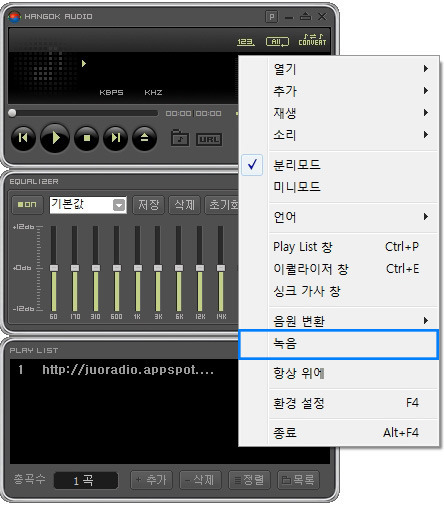Expand the 재생 submenu
The height and width of the screenshot is (508, 444).
(339, 113)
